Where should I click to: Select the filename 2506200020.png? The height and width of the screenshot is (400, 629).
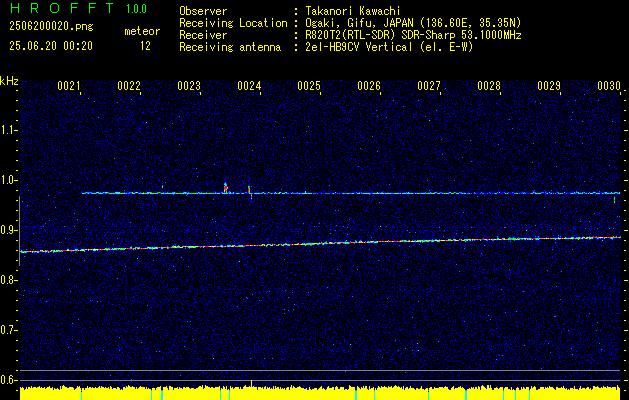(51, 27)
